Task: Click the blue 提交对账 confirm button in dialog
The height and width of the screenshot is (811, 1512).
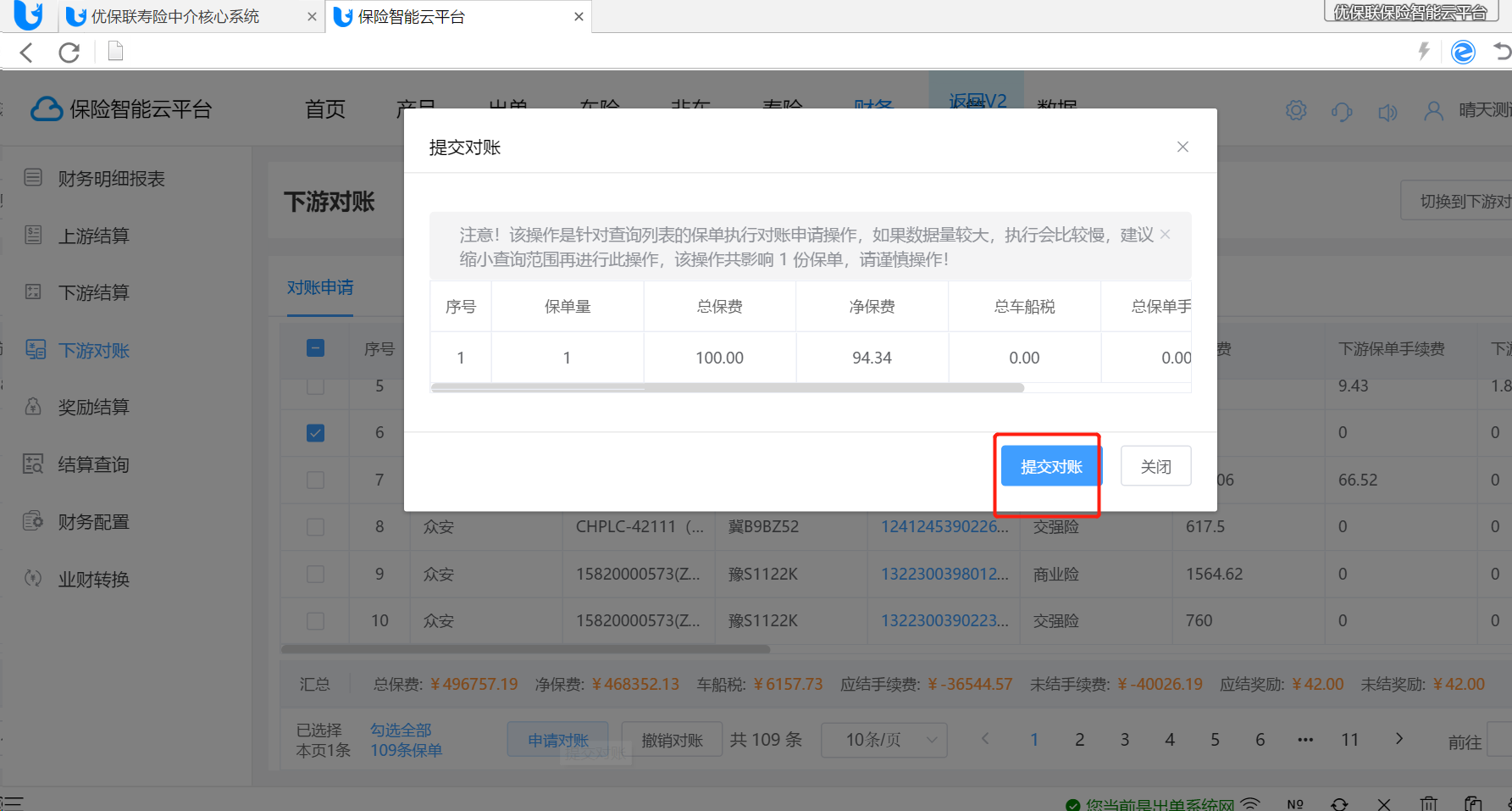Action: coord(1051,466)
